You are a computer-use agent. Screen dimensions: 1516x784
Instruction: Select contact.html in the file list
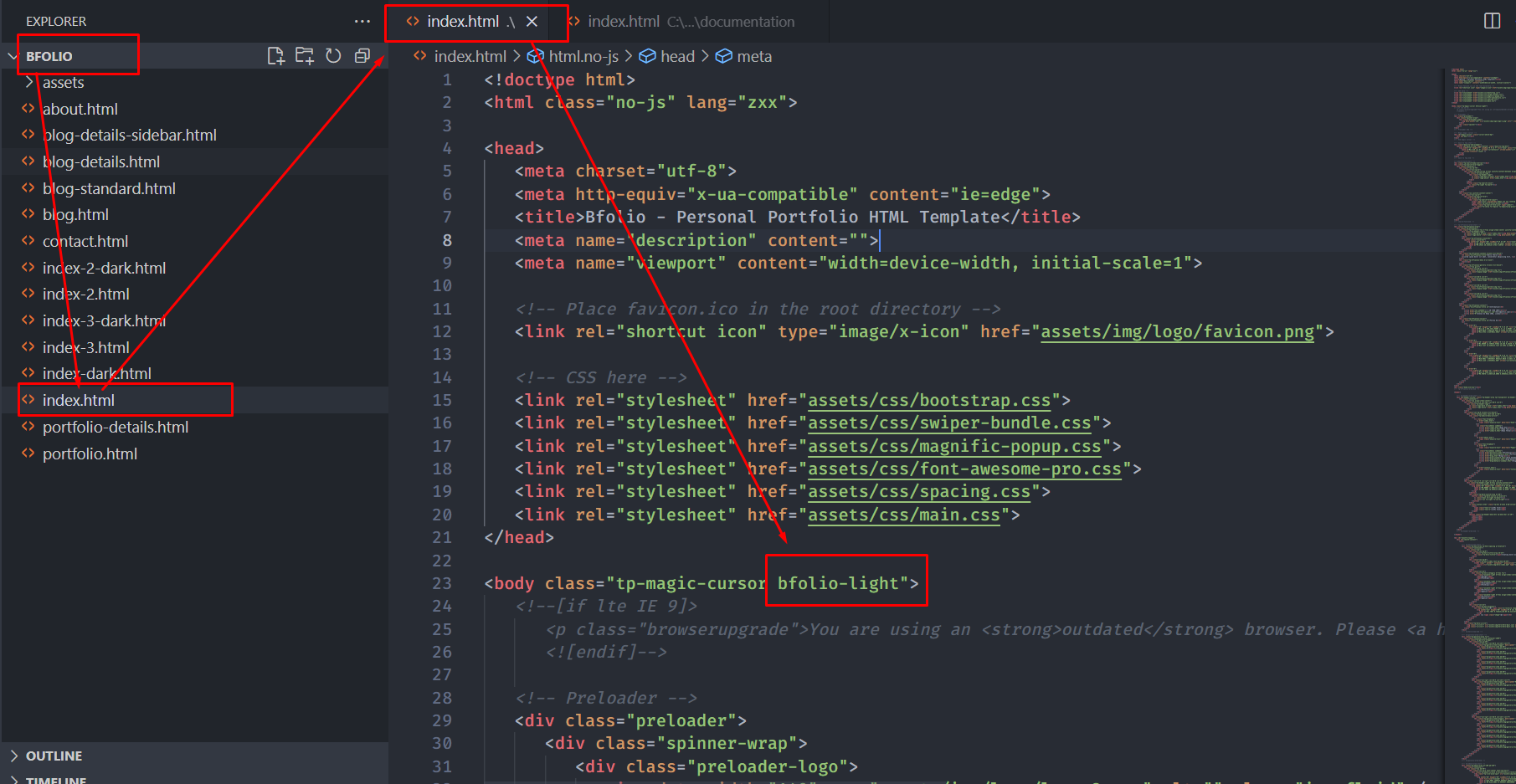point(85,241)
